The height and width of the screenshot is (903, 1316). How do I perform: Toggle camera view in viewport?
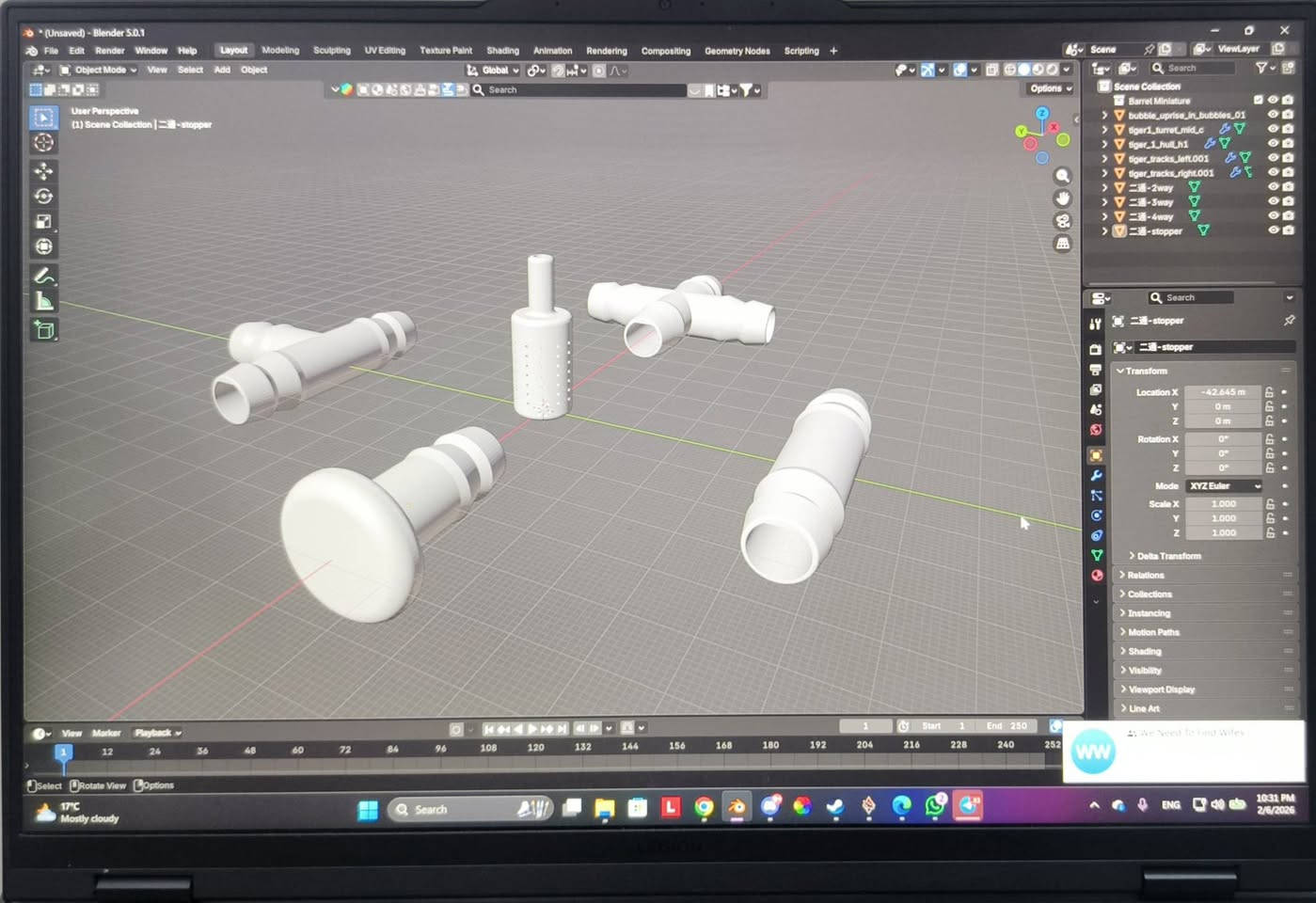click(1062, 221)
